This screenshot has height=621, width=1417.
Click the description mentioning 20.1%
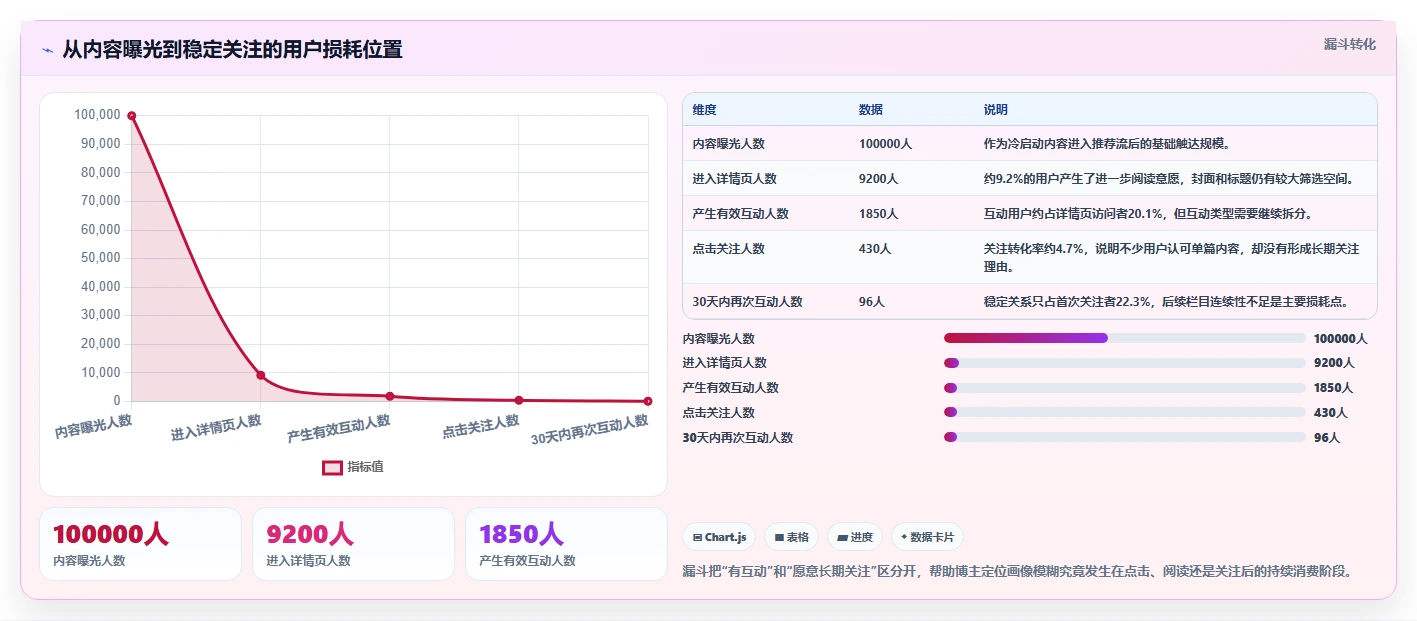pyautogui.click(x=1148, y=214)
